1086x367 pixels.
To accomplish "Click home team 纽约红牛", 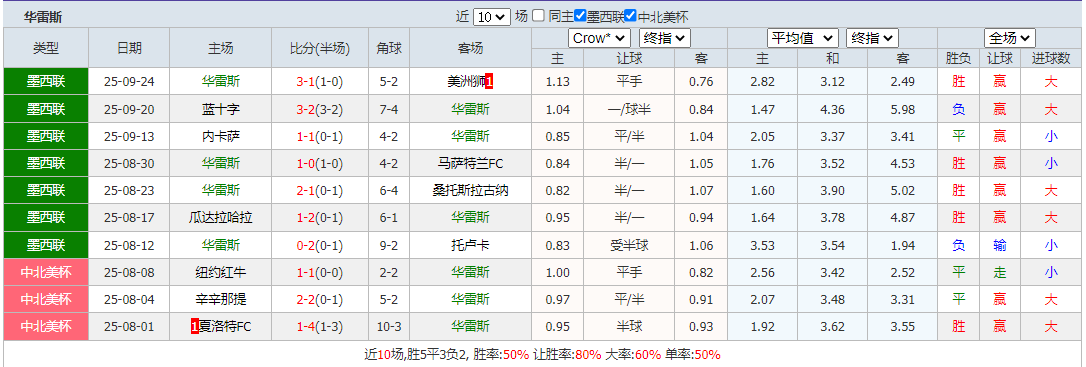I will [221, 272].
